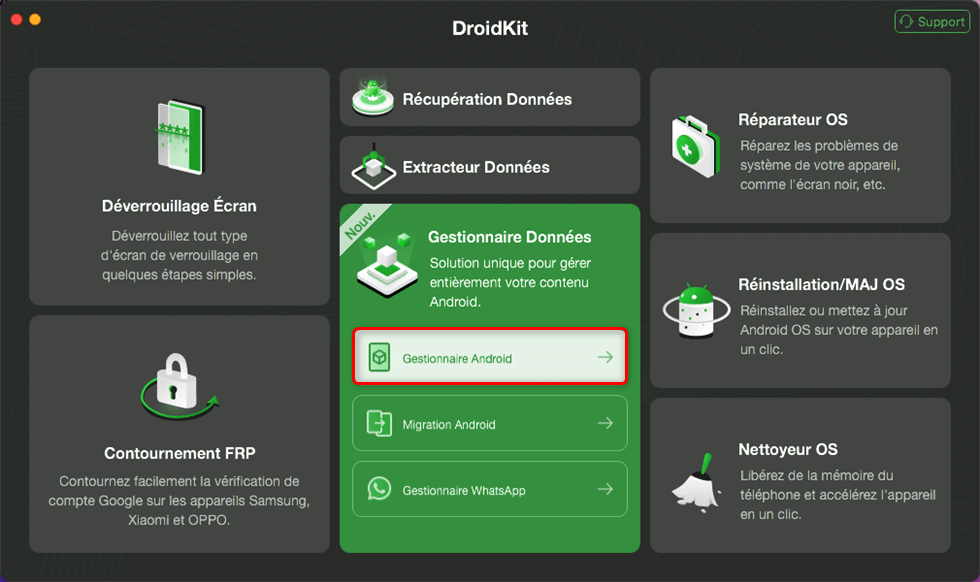This screenshot has height=582, width=980.
Task: Click the phone icon in Gestionnaire Android row
Action: (379, 357)
